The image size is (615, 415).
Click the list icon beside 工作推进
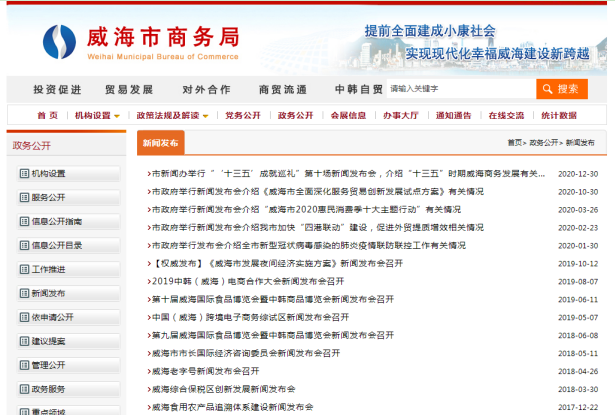tap(24, 269)
